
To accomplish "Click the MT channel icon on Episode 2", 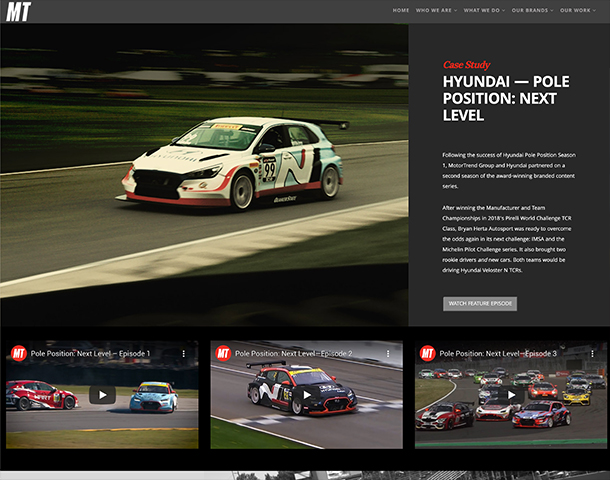I will point(223,353).
